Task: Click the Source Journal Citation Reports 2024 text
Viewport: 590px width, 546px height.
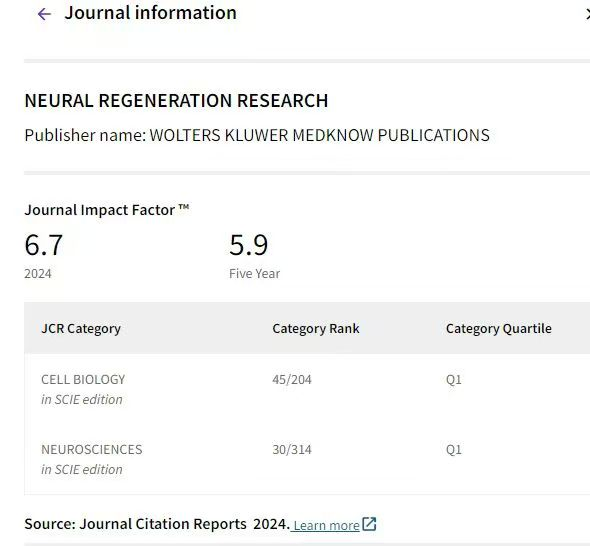Action: tap(157, 524)
